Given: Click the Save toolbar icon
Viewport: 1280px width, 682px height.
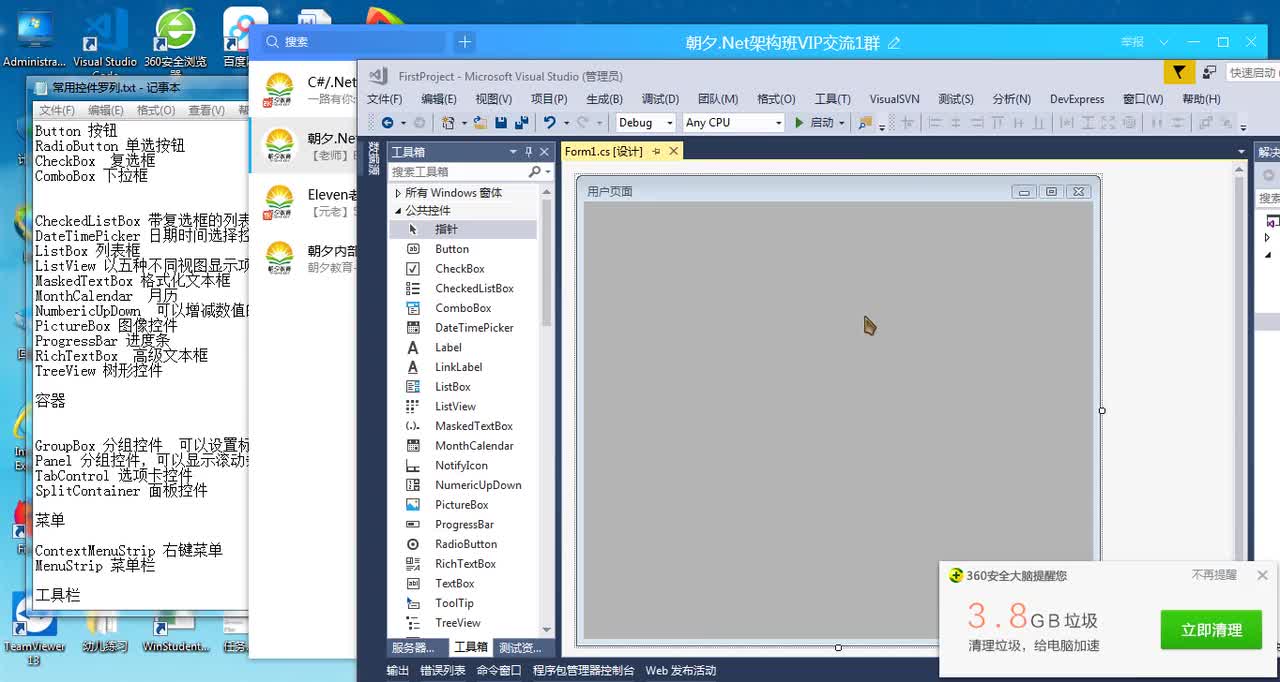Looking at the screenshot, I should pyautogui.click(x=501, y=123).
